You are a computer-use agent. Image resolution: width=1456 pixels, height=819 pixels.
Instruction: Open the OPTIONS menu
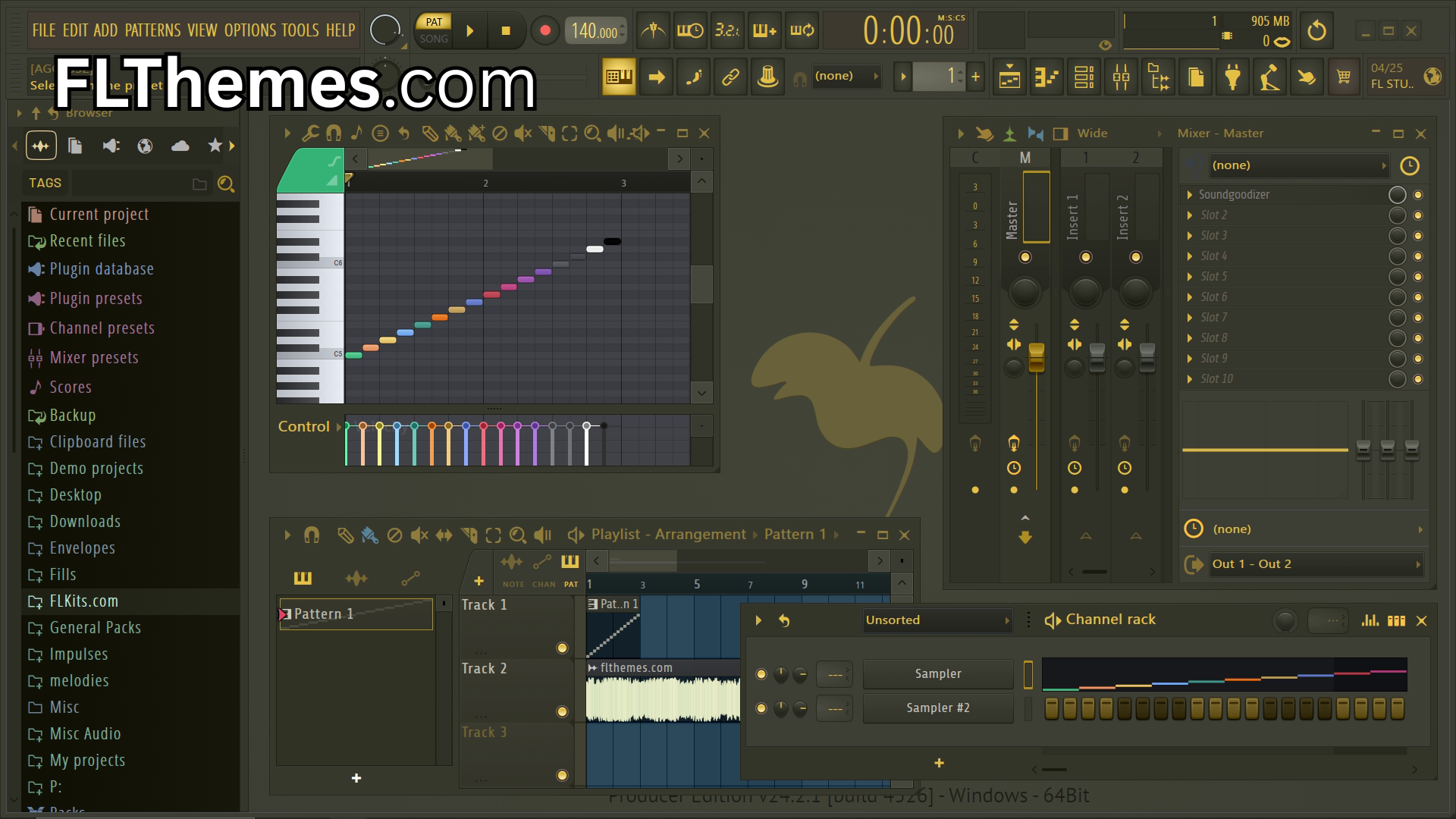pos(250,30)
